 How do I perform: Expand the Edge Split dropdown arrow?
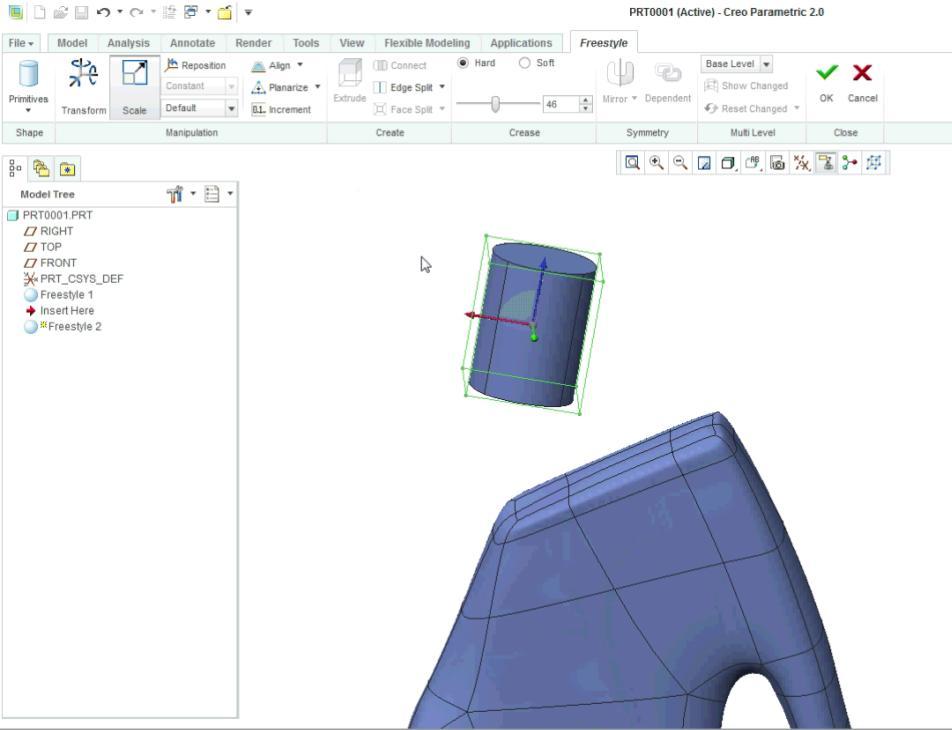[442, 87]
